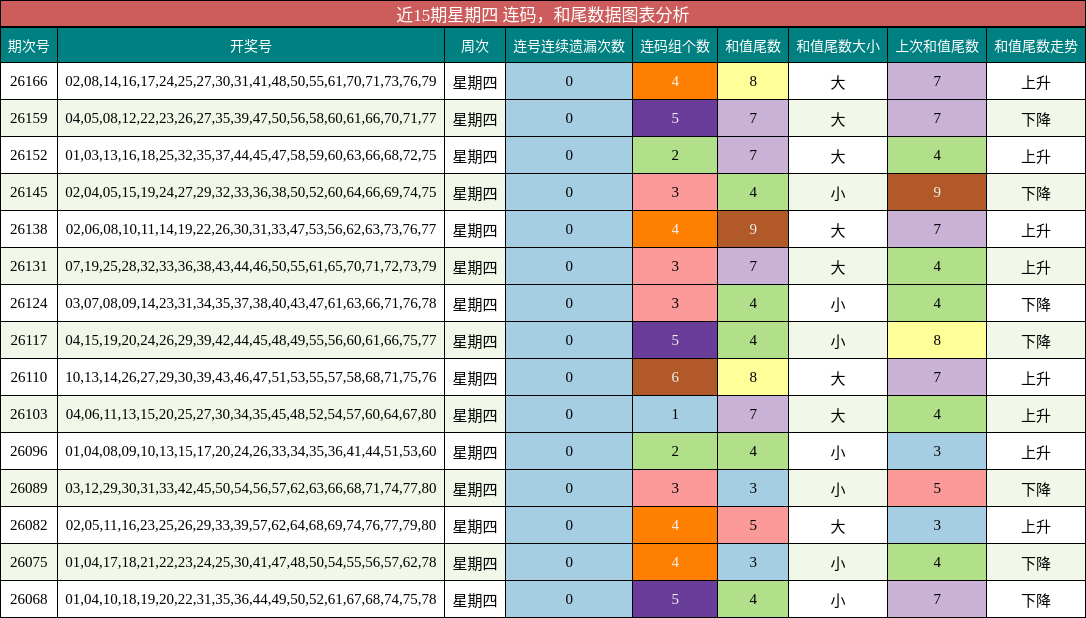Screen dimensions: 1086x618
Task: Select issue number 26075
Action: coord(28,563)
